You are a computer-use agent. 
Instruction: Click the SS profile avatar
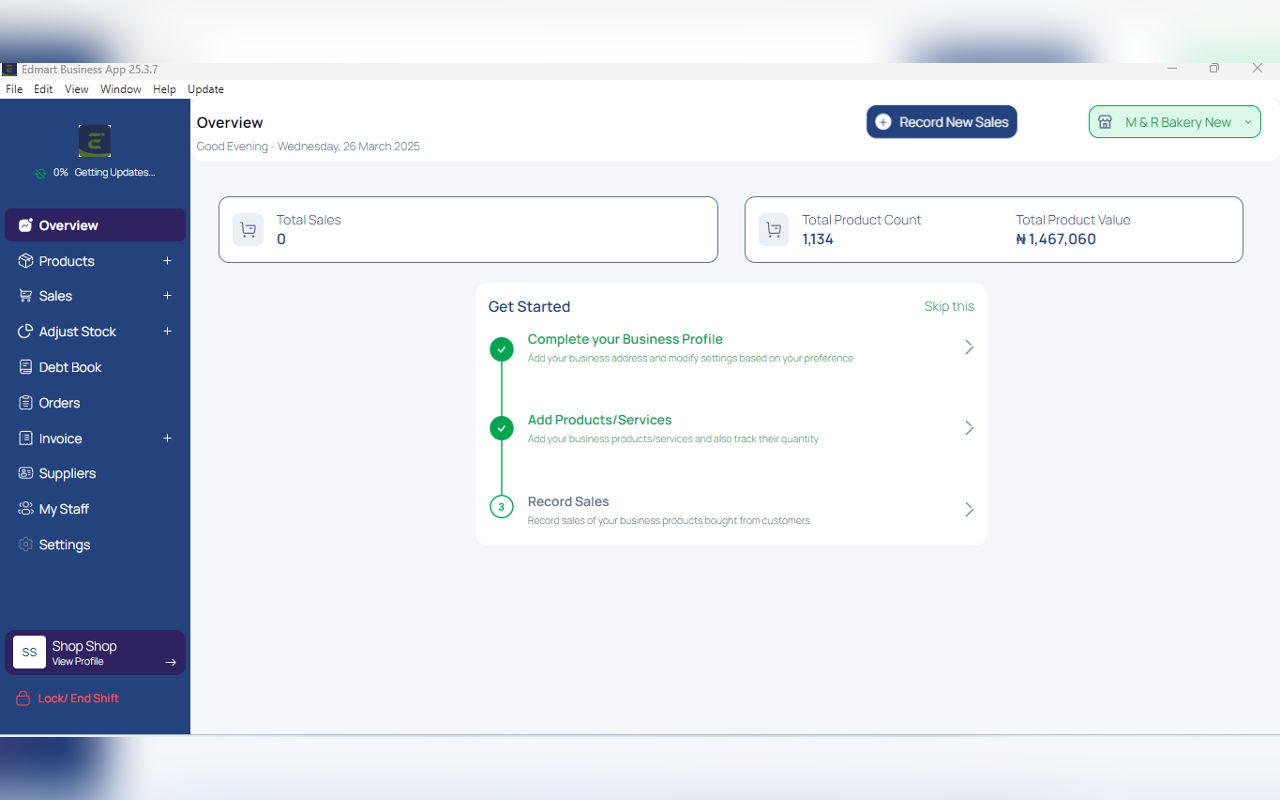click(29, 652)
